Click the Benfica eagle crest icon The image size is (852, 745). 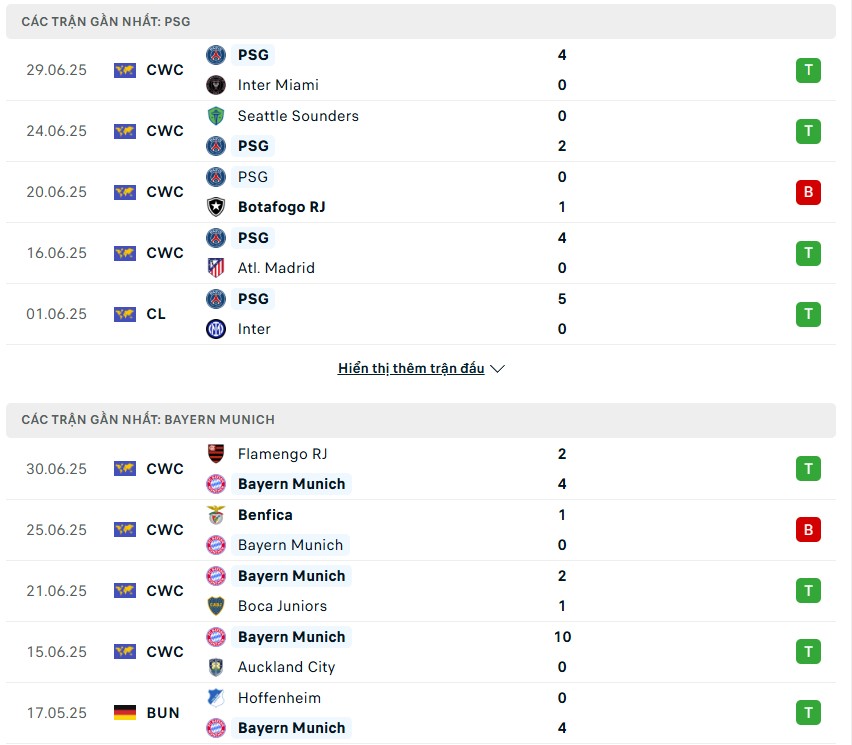[x=216, y=515]
